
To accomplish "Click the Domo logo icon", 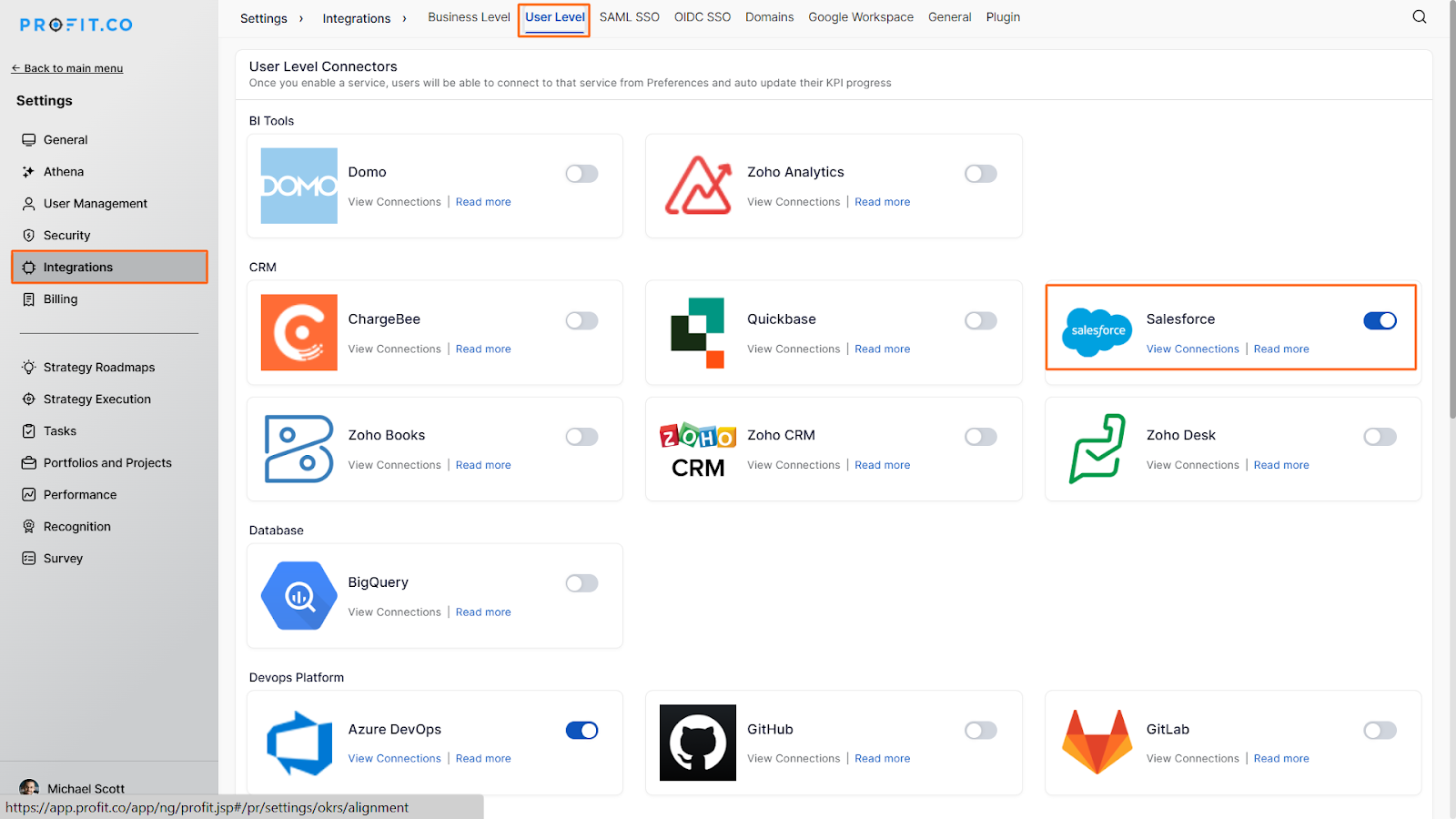I will pyautogui.click(x=299, y=186).
